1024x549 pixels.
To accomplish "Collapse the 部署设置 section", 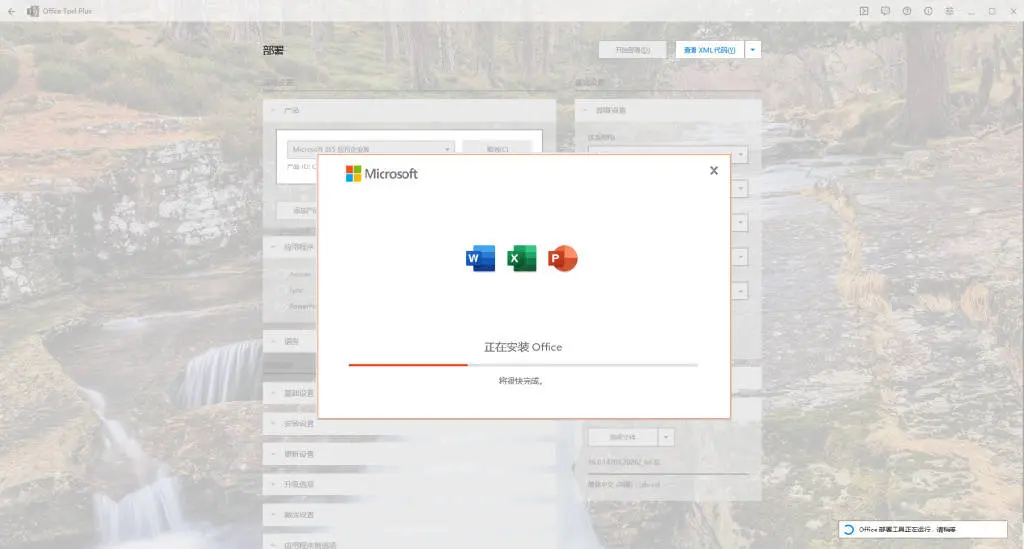I will pyautogui.click(x=667, y=110).
